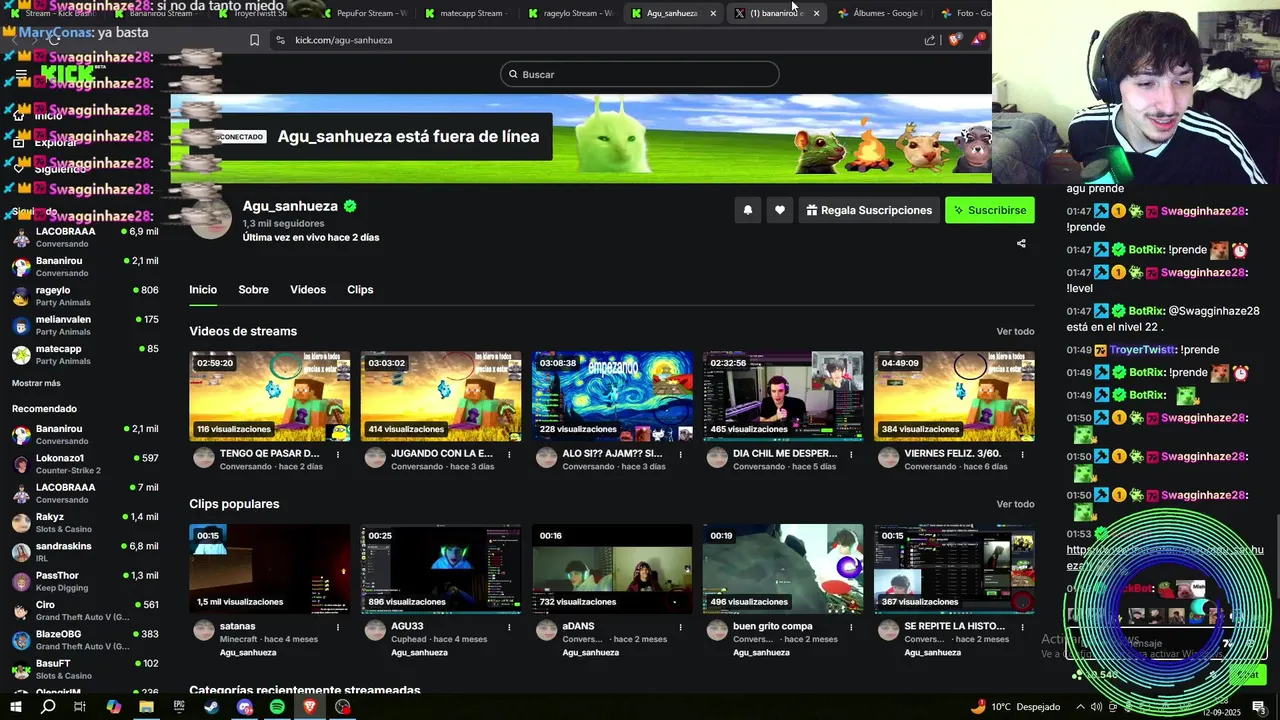Click the share icon below Suscribirse

click(x=1021, y=243)
